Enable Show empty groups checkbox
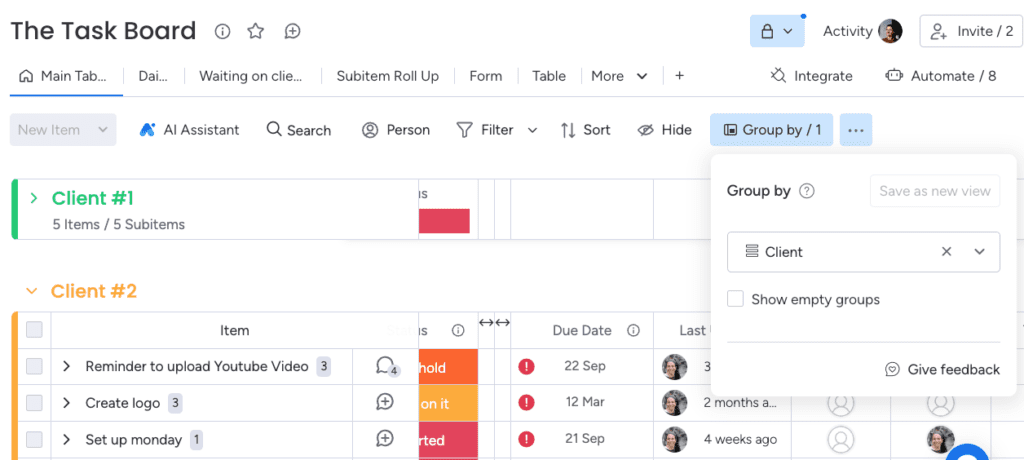 (735, 299)
